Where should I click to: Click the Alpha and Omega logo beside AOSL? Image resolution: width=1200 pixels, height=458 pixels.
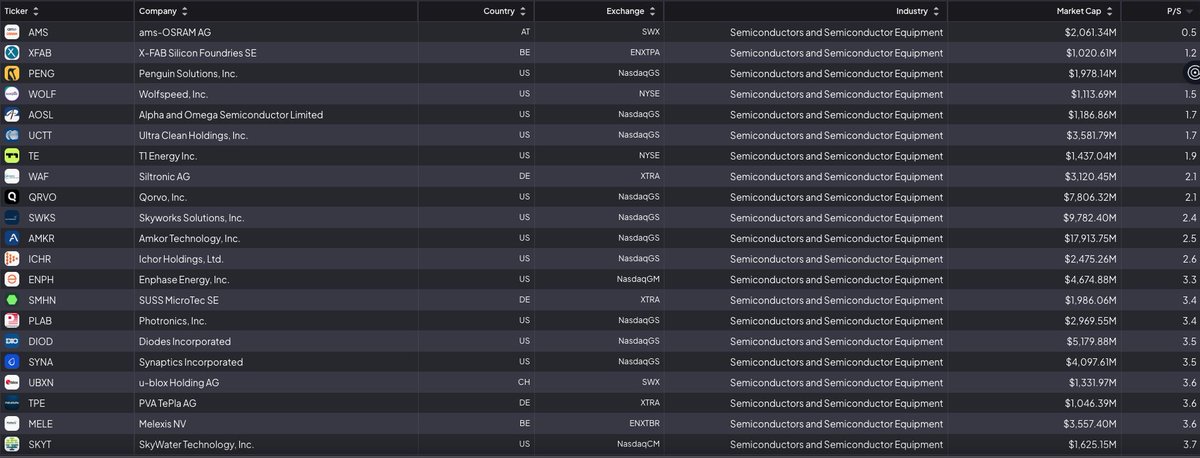coord(12,115)
